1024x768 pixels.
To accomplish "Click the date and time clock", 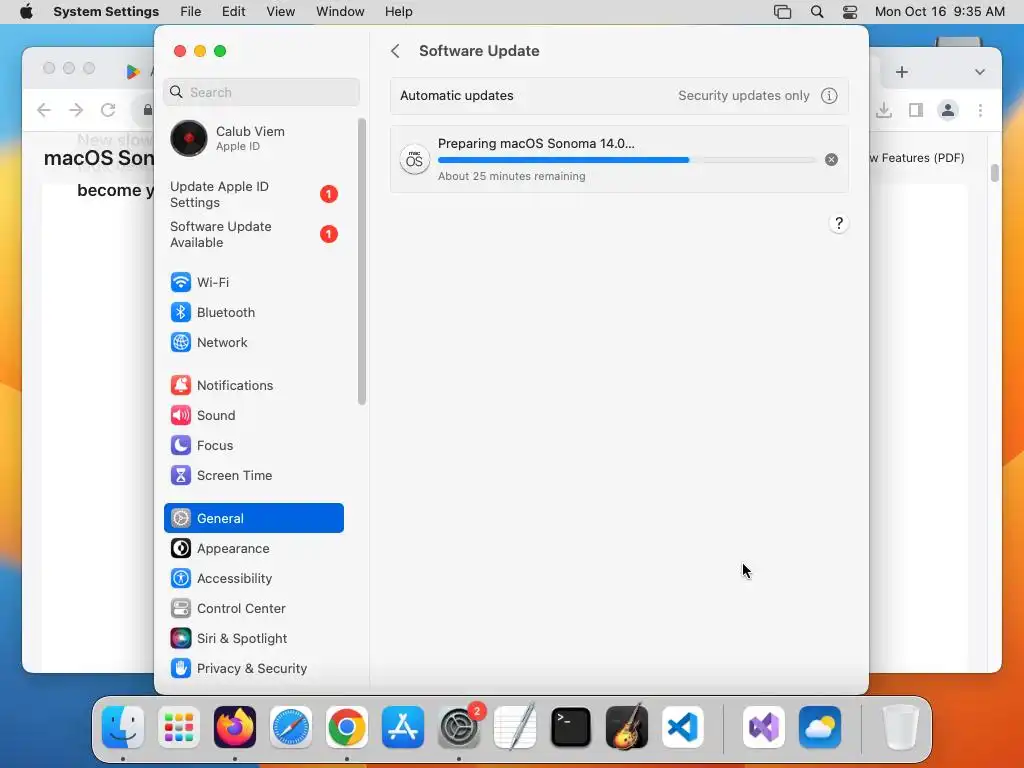I will [939, 12].
